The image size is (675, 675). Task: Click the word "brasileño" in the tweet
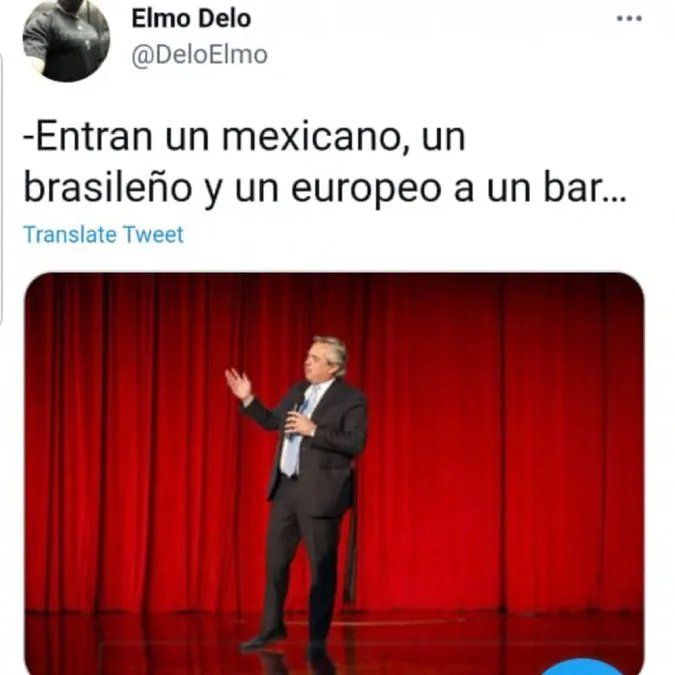pyautogui.click(x=108, y=188)
